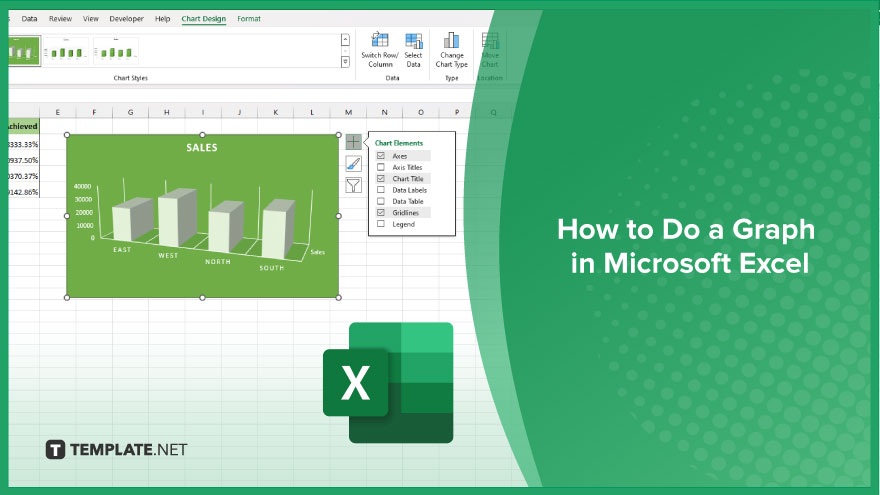Open the Chart Filters funnel button
The image size is (880, 495).
(354, 185)
